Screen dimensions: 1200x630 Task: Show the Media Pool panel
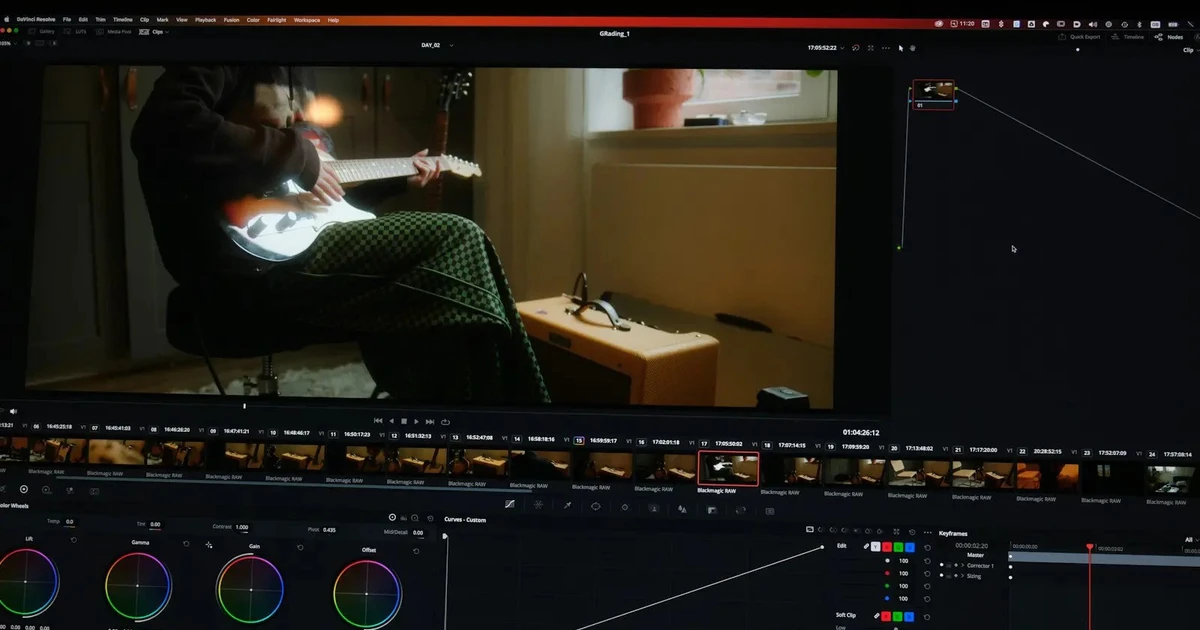[x=119, y=32]
